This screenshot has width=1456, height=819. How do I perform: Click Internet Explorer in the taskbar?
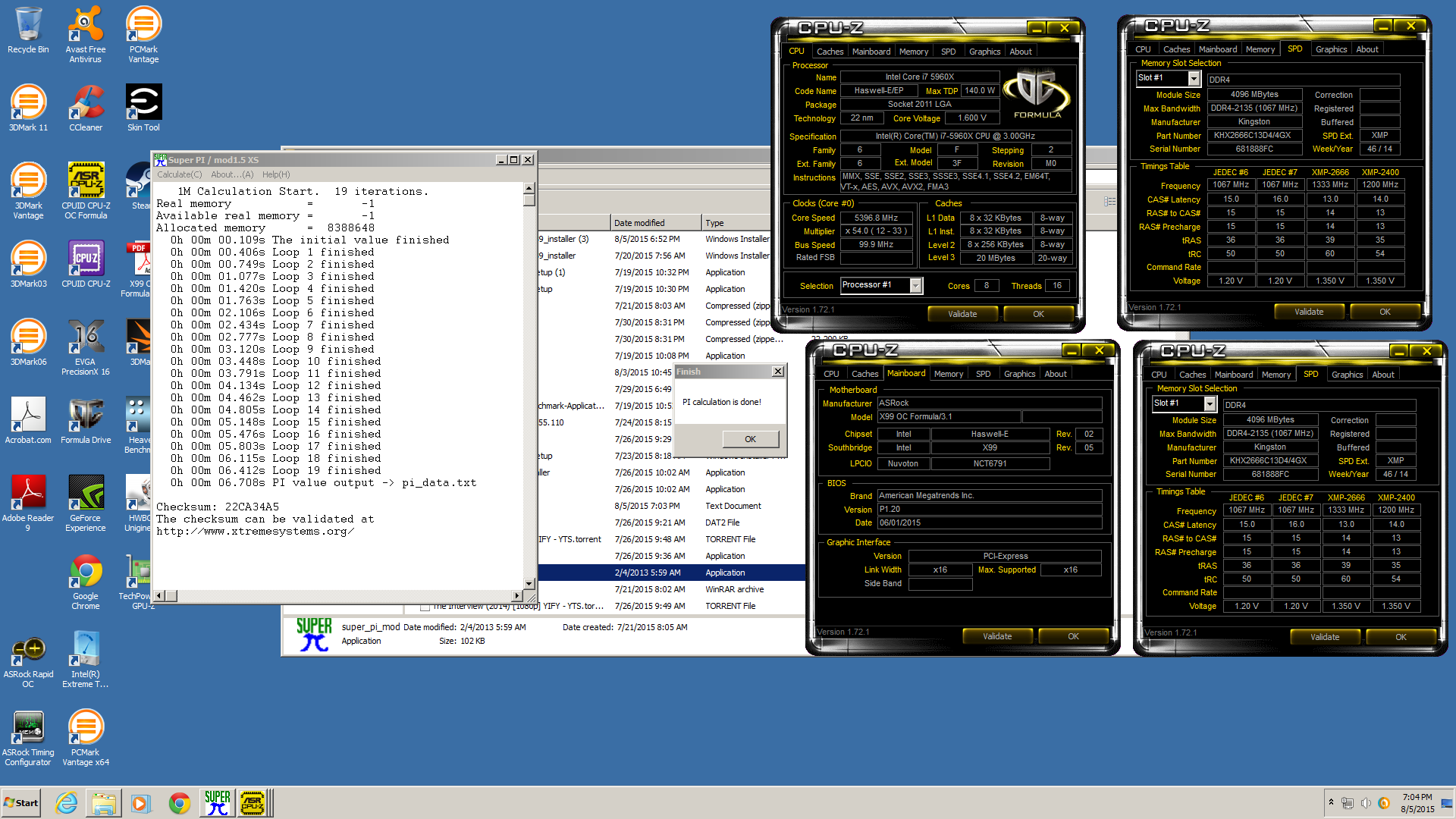[67, 803]
